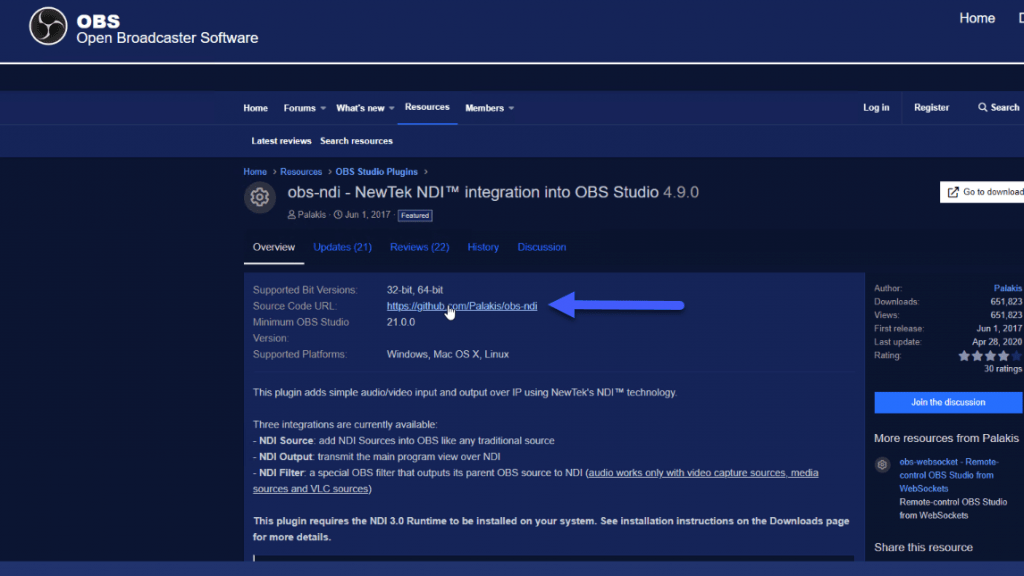Open the obs-websocket resource link
Image resolution: width=1024 pixels, height=576 pixels.
click(948, 475)
